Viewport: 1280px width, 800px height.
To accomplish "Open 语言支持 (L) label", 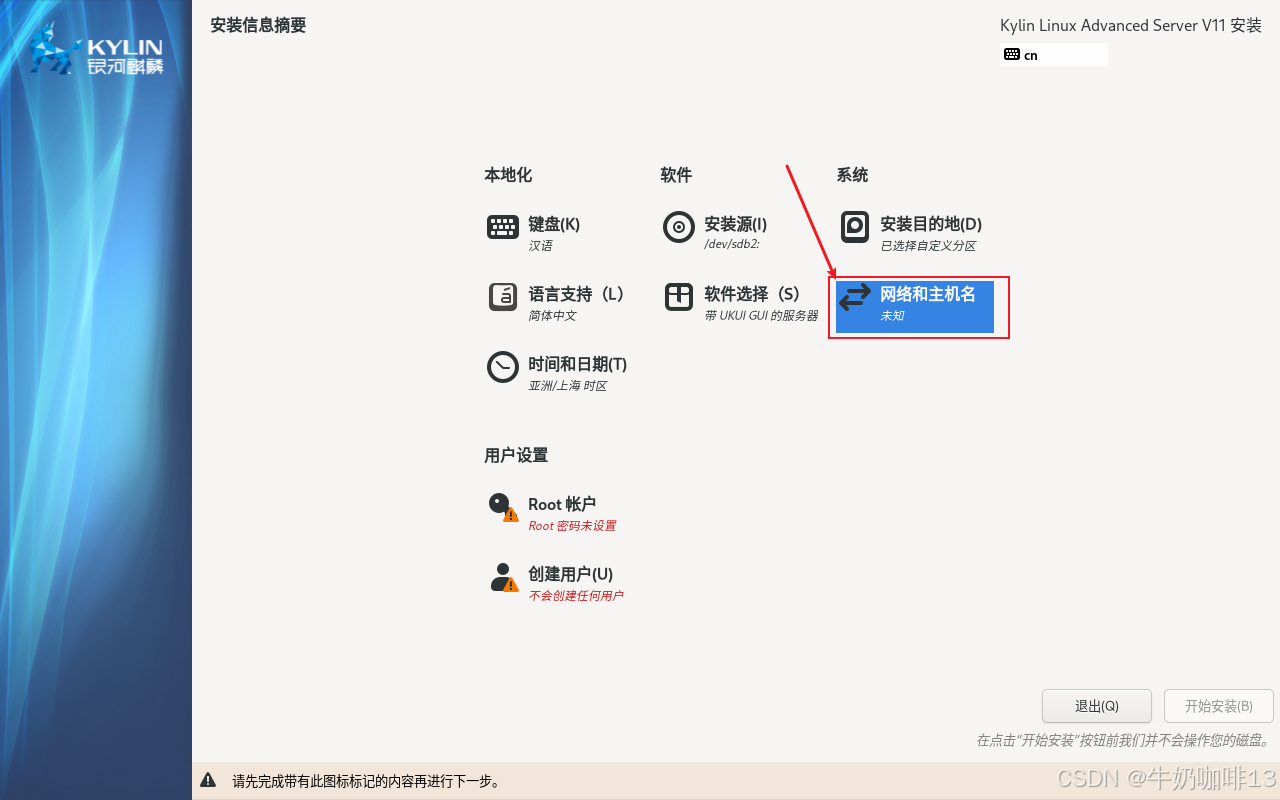I will coord(576,294).
